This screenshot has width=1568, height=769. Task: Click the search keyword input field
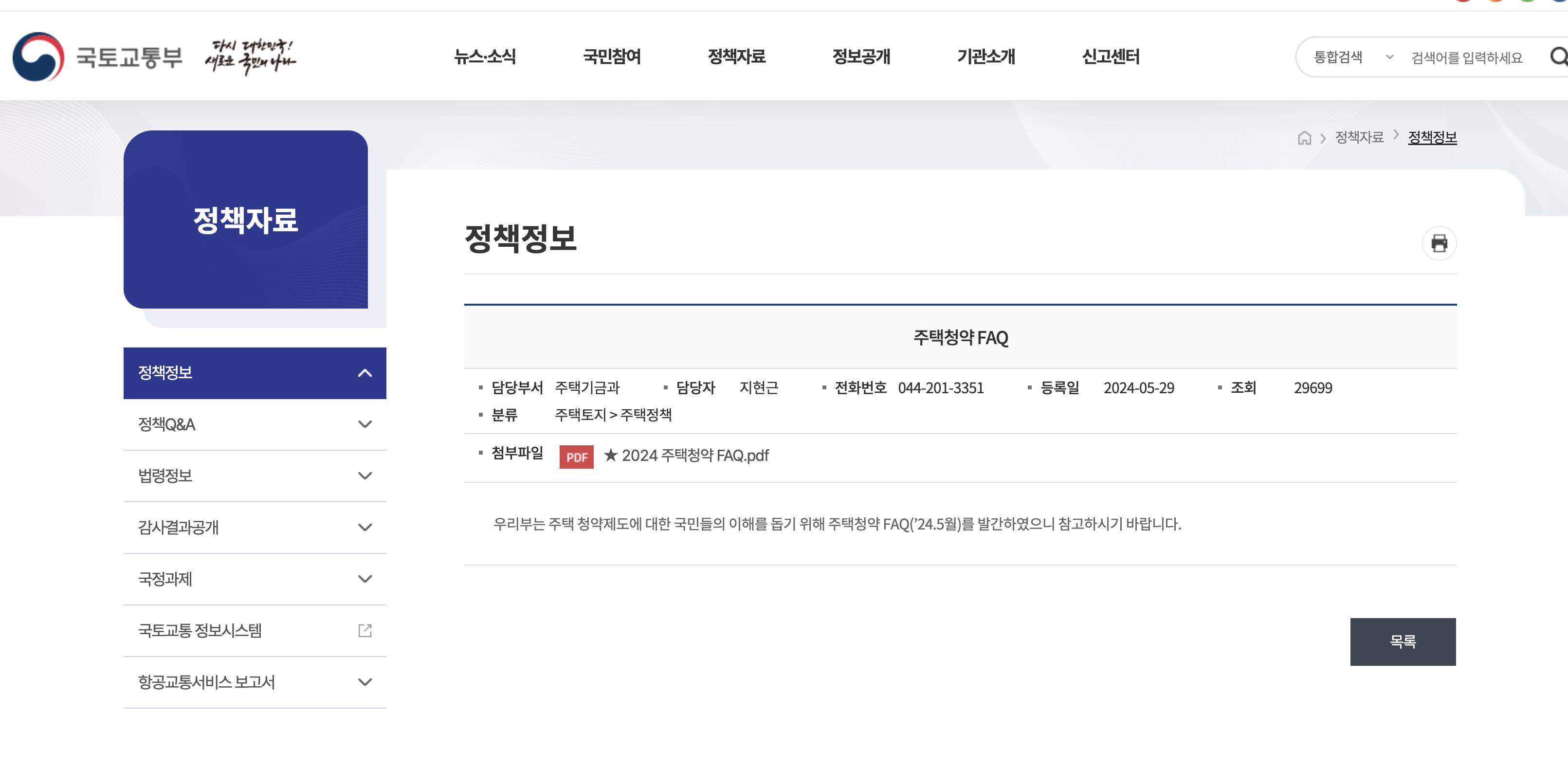[x=1467, y=57]
